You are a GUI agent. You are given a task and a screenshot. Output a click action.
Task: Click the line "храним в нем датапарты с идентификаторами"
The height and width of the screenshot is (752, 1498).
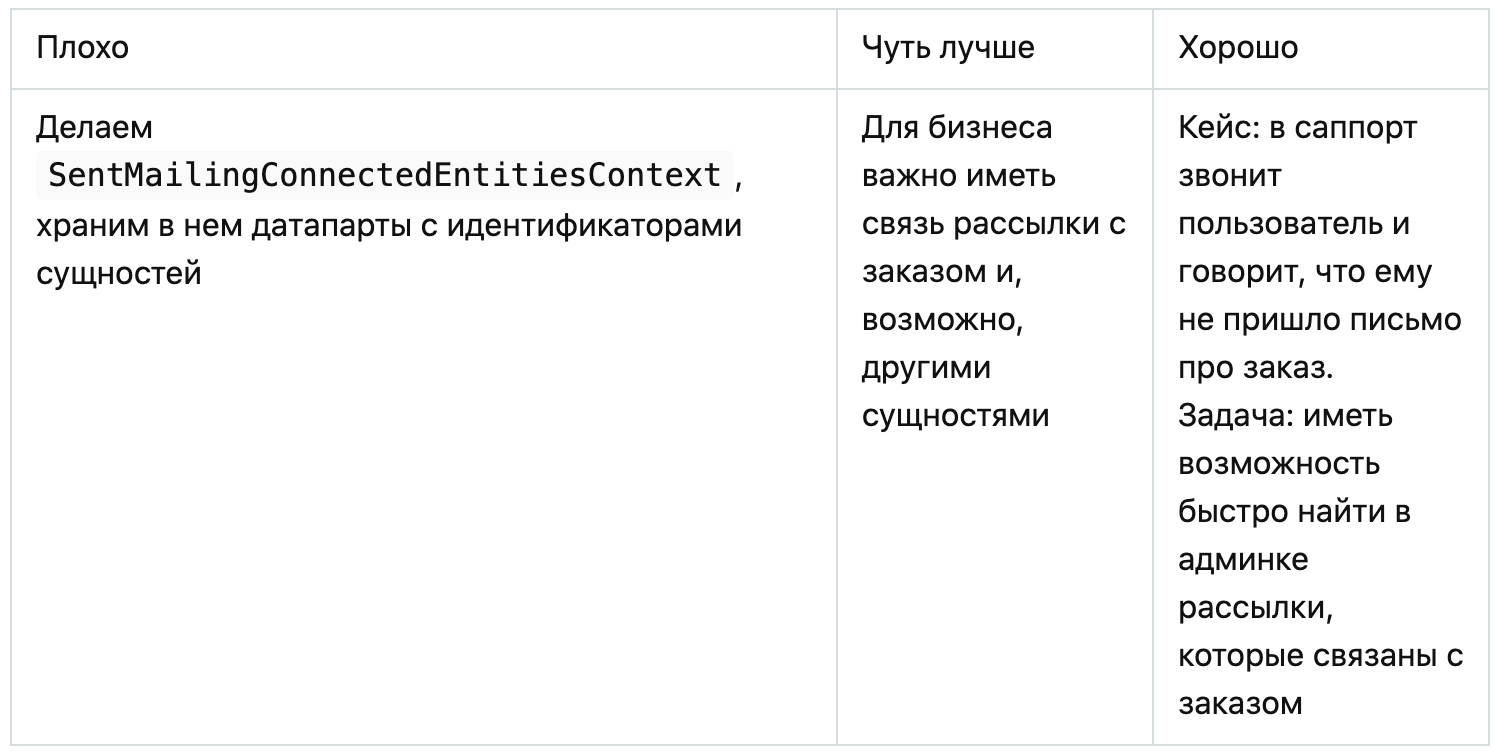[x=389, y=224]
